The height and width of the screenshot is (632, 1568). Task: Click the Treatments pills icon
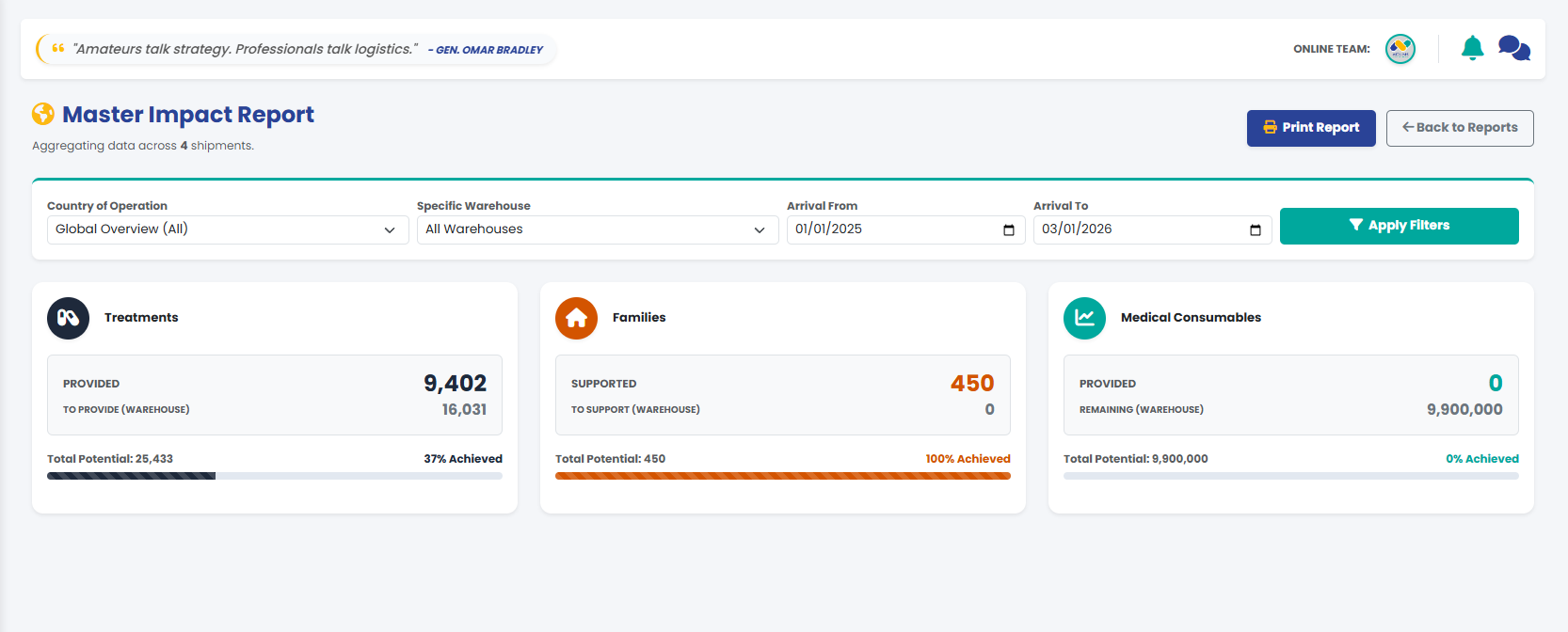pos(68,318)
